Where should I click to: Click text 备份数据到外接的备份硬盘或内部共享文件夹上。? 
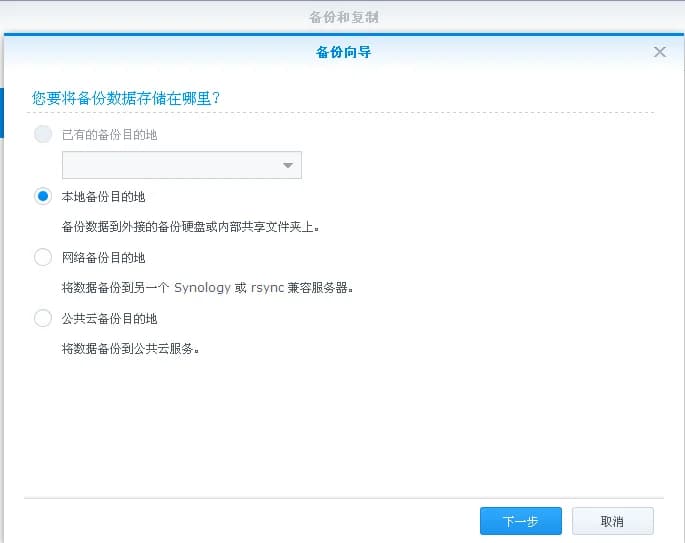[x=190, y=227]
